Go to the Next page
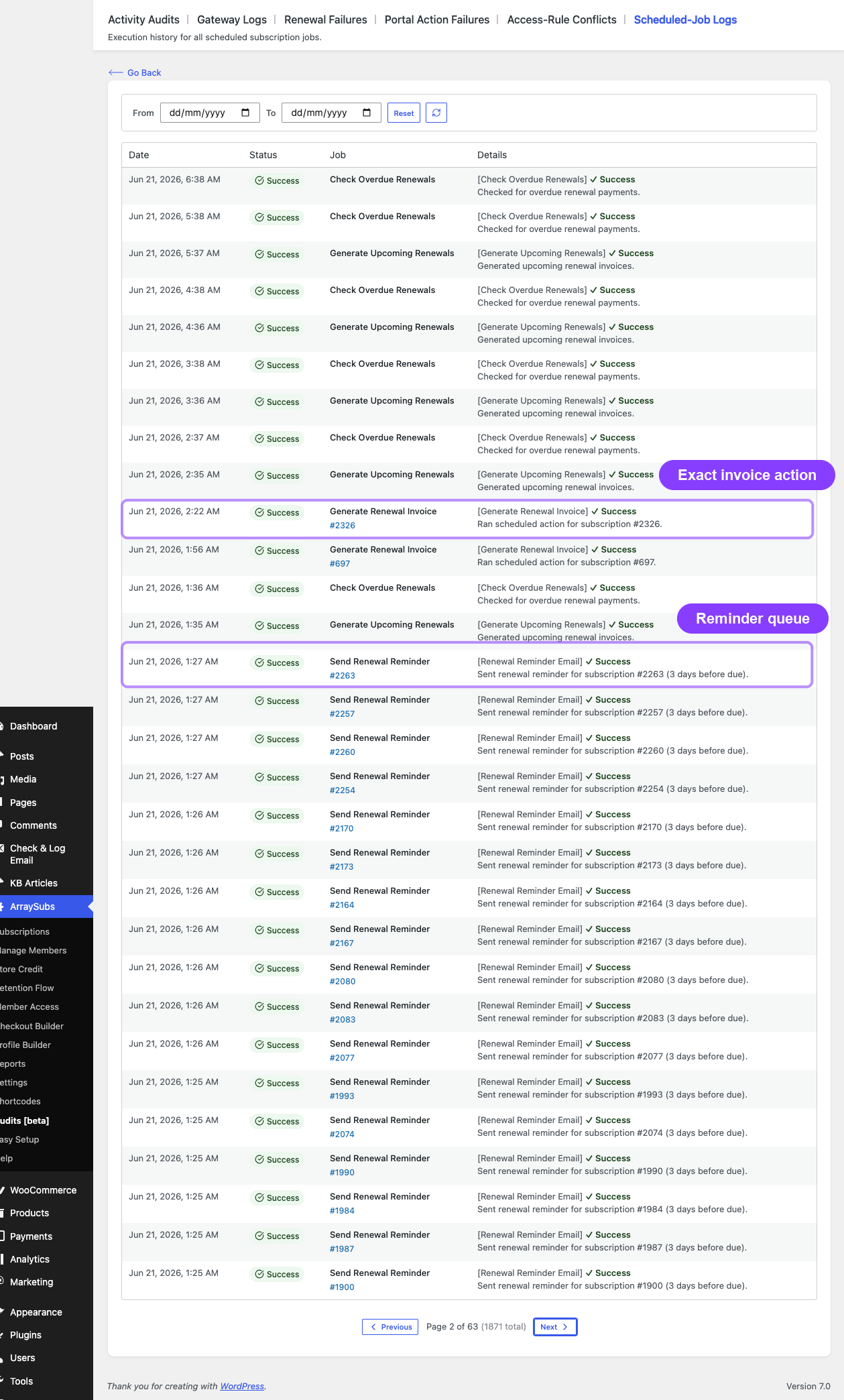The image size is (844, 1400). point(555,1327)
